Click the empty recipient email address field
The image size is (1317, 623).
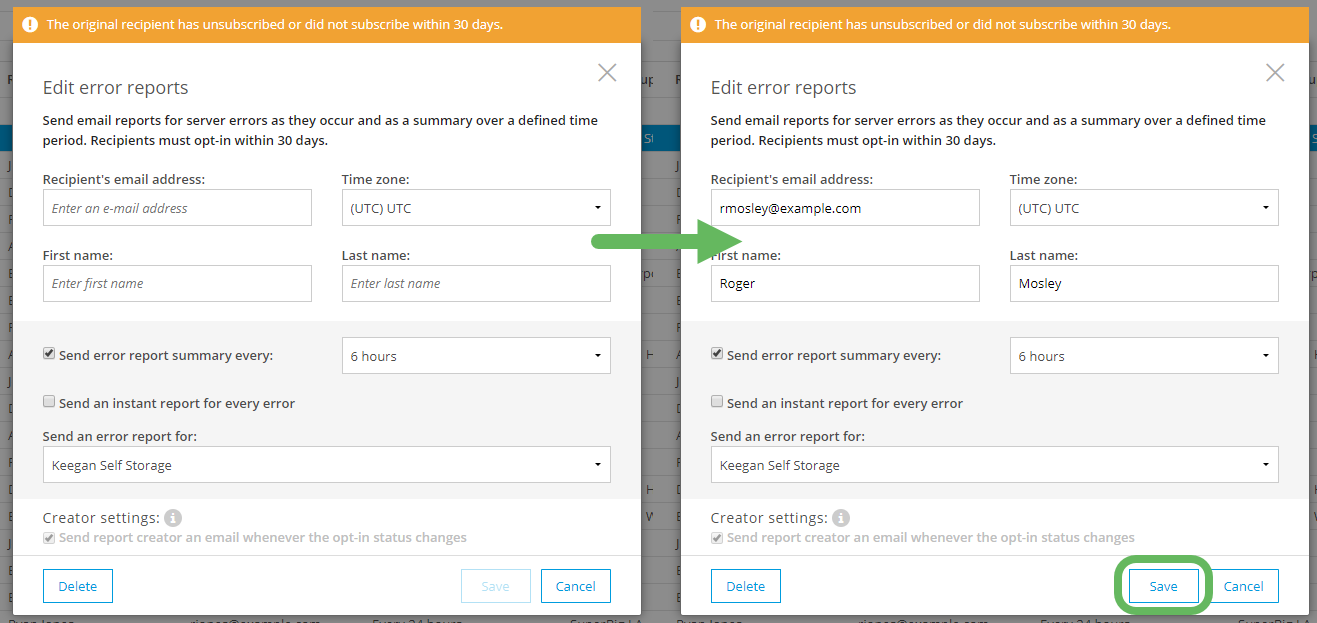tap(177, 207)
